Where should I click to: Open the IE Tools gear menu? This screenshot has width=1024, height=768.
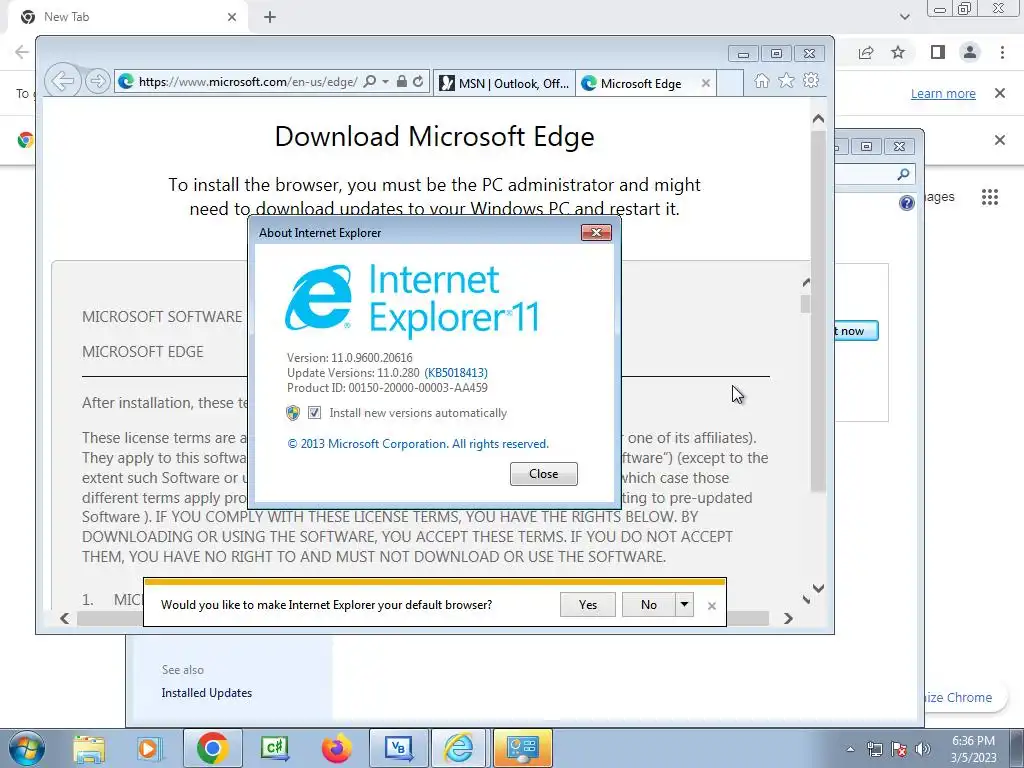click(811, 80)
